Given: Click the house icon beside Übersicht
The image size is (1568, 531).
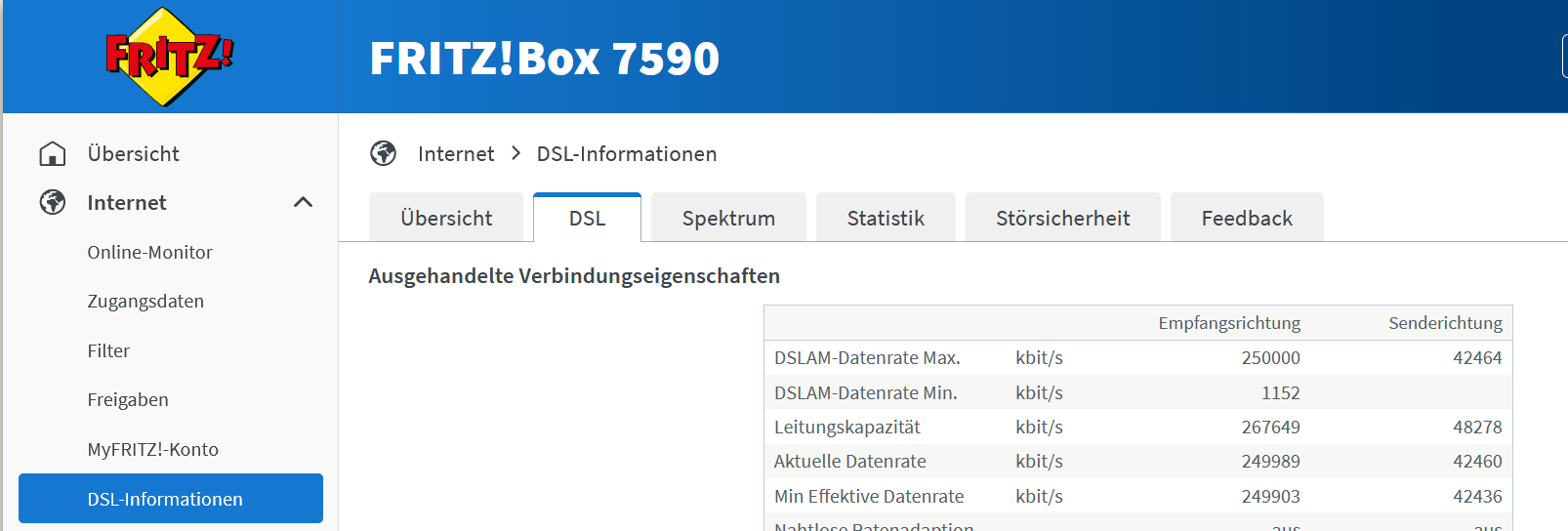Looking at the screenshot, I should click(53, 154).
